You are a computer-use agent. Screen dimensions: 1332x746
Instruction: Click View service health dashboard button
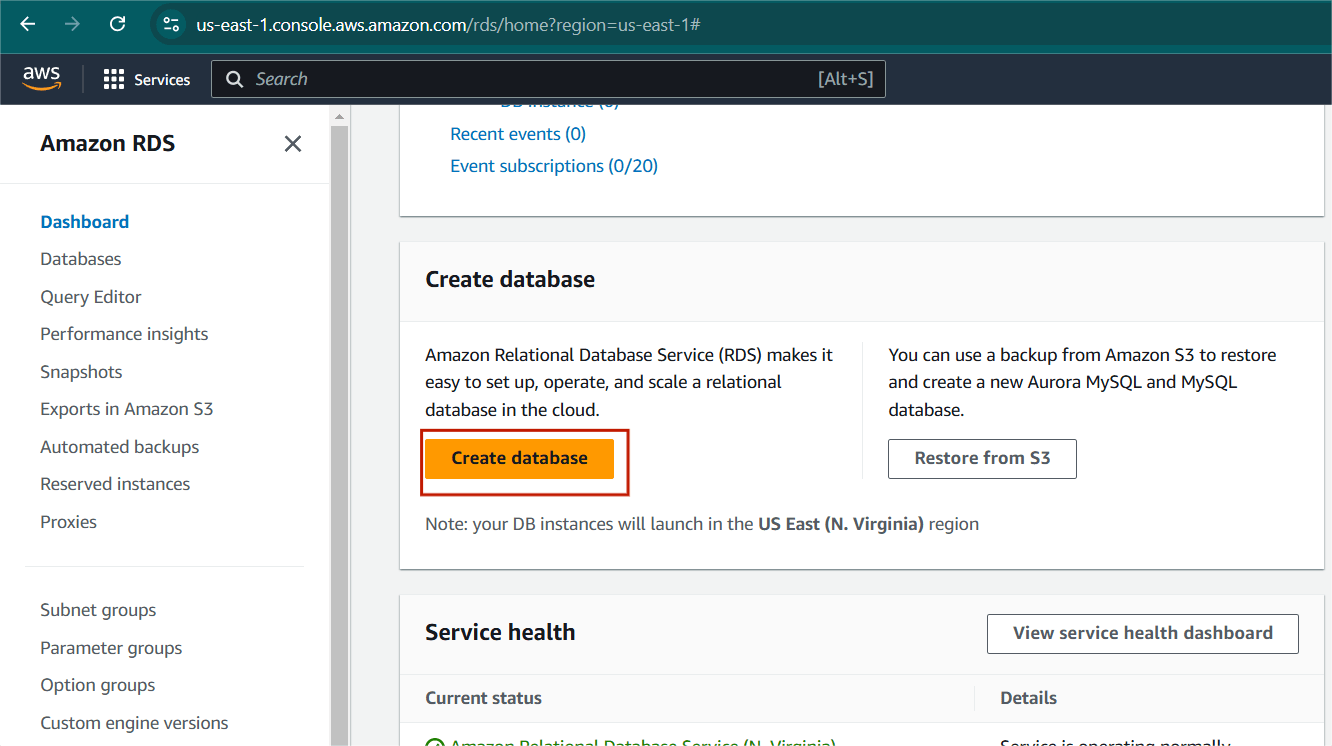[x=1142, y=633]
